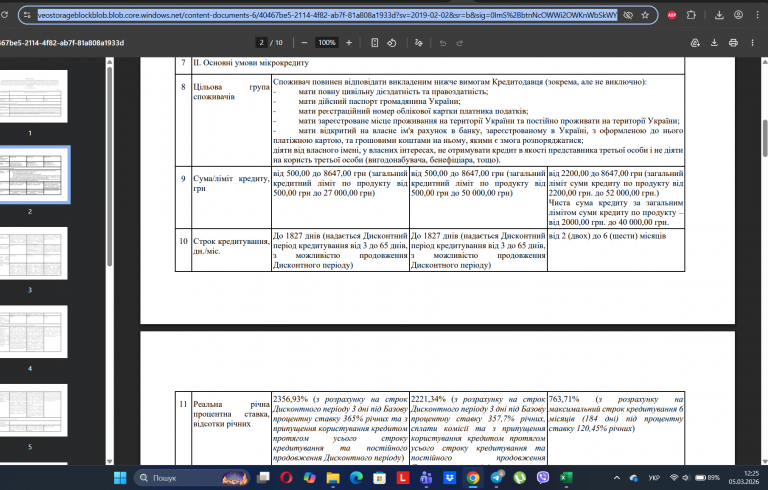
Task: Open Telegram from taskbar
Action: (x=496, y=477)
